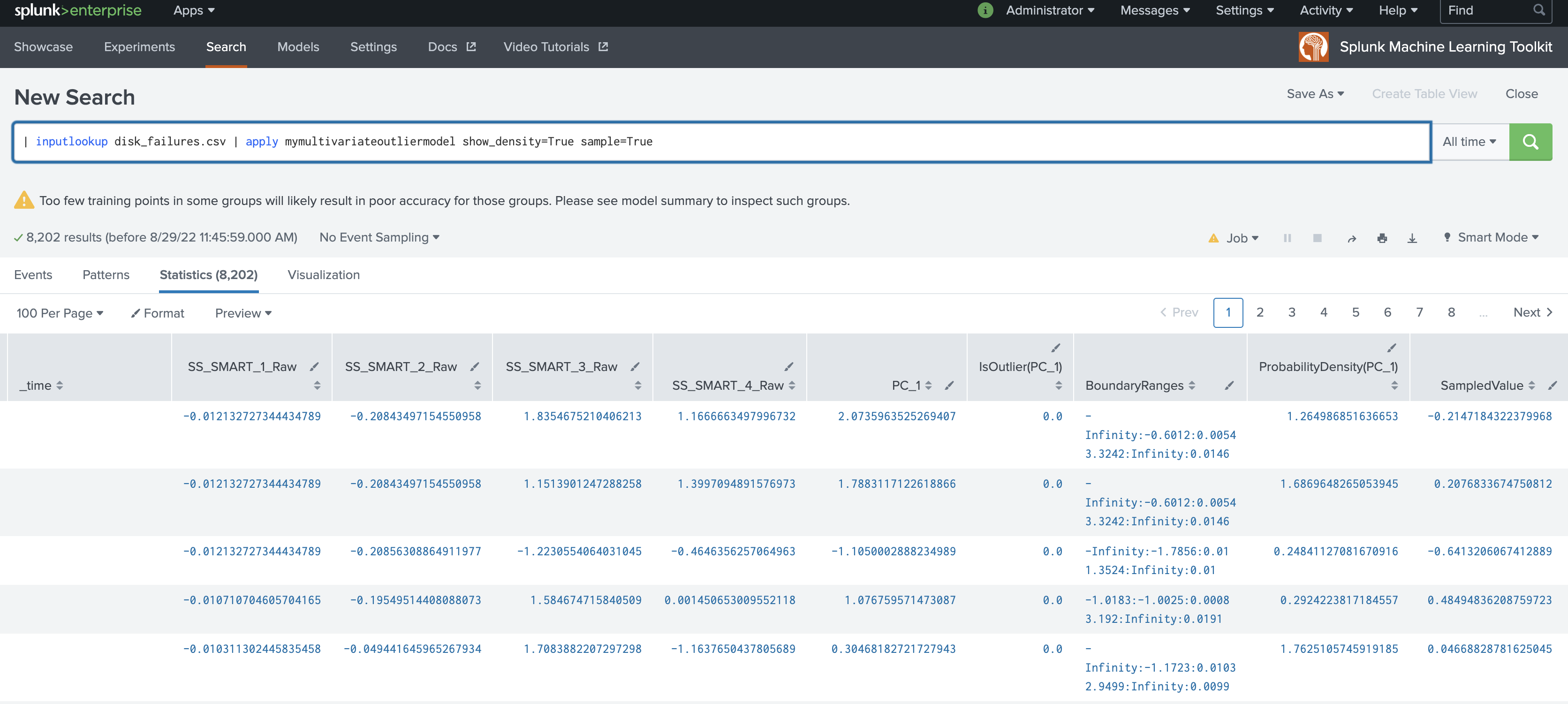
Task: Click the export download icon
Action: (x=1412, y=239)
